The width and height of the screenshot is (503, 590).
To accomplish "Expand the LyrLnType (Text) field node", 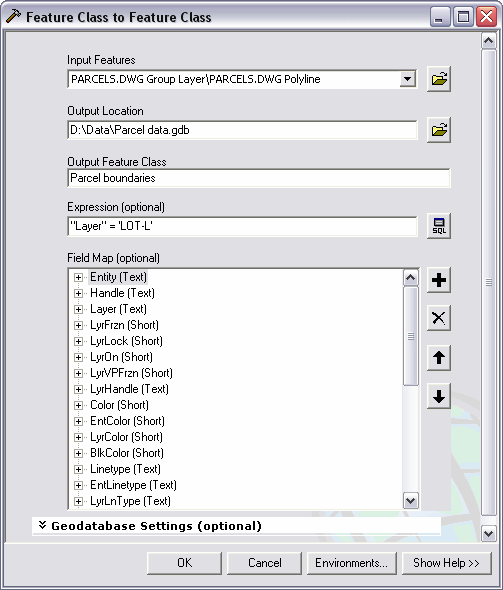I will point(78,501).
